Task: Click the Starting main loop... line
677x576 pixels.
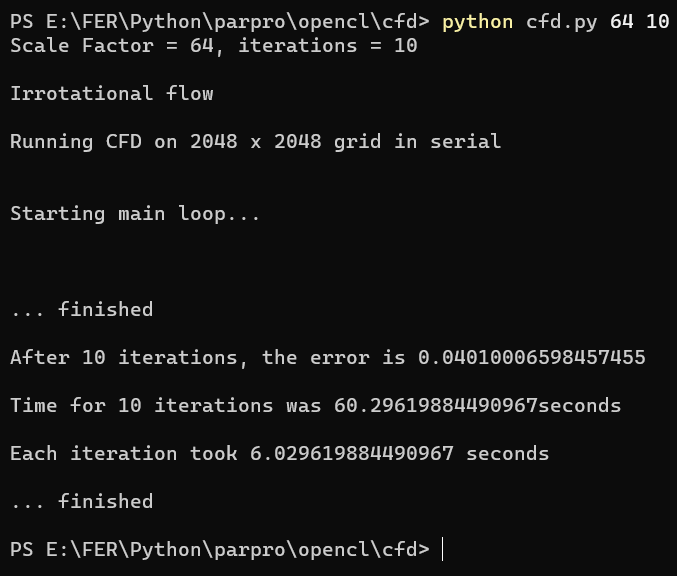Action: click(135, 214)
